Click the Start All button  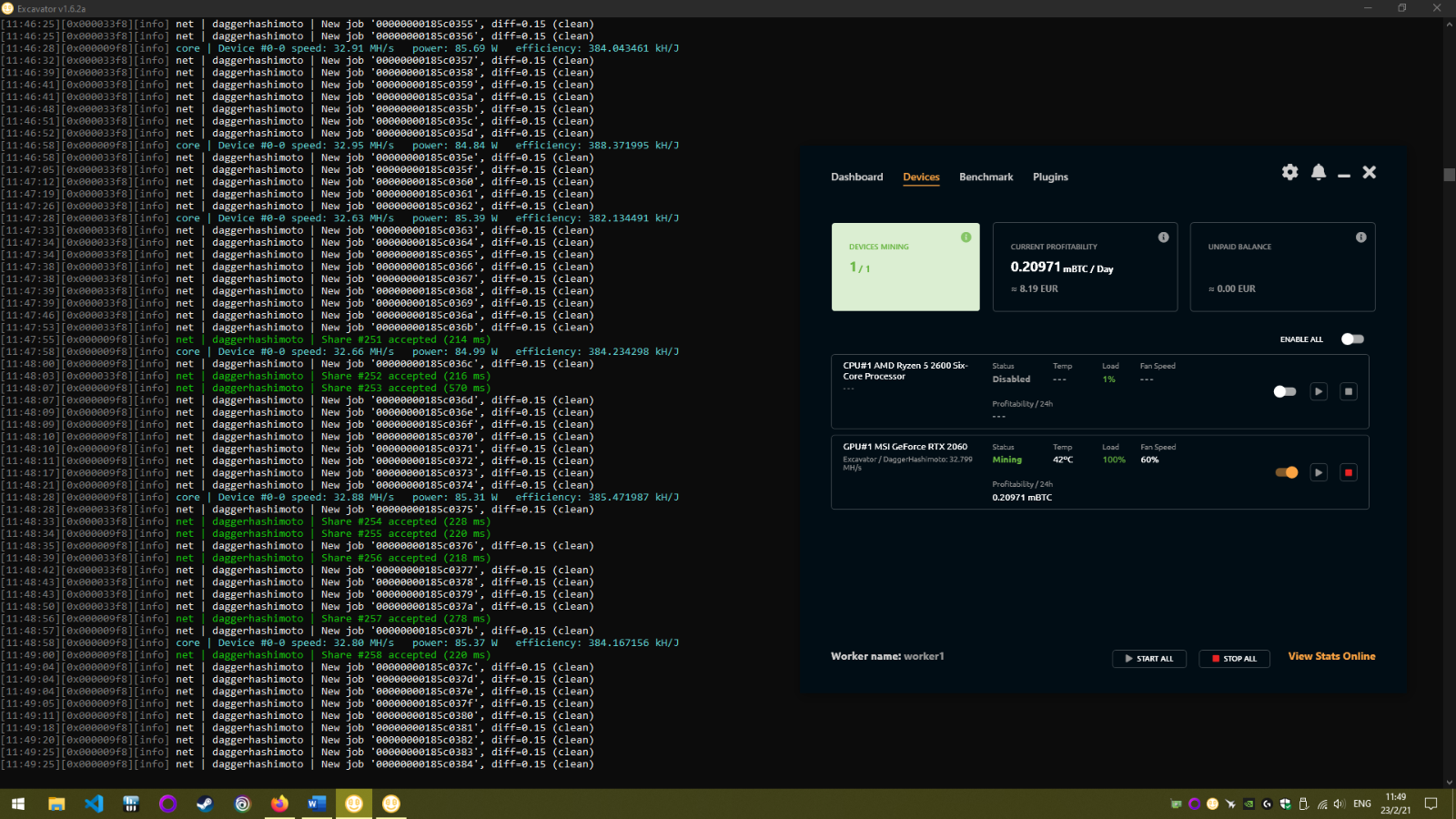point(1149,658)
